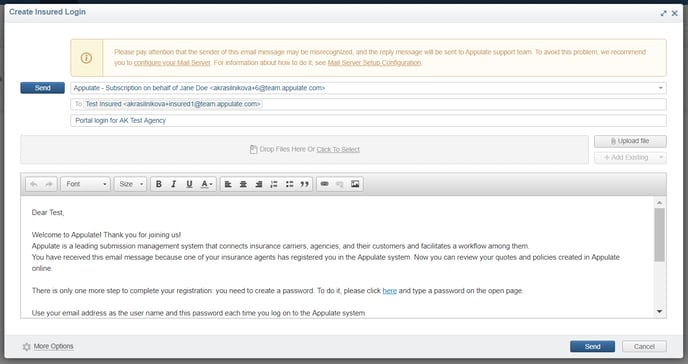Screen dimensions: 688x364
Task: Click the message body scrollbar thumb
Action: (659, 235)
